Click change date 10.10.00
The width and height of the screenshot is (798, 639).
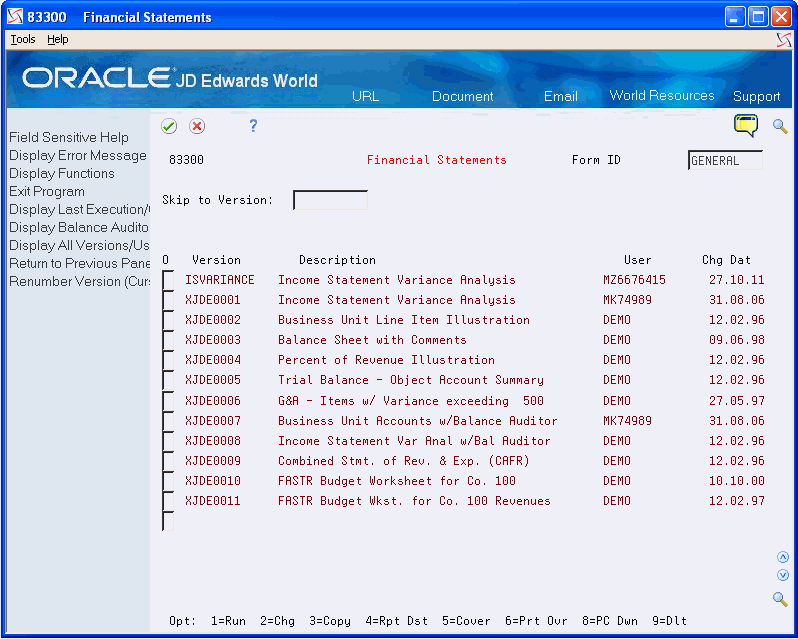pyautogui.click(x=736, y=481)
